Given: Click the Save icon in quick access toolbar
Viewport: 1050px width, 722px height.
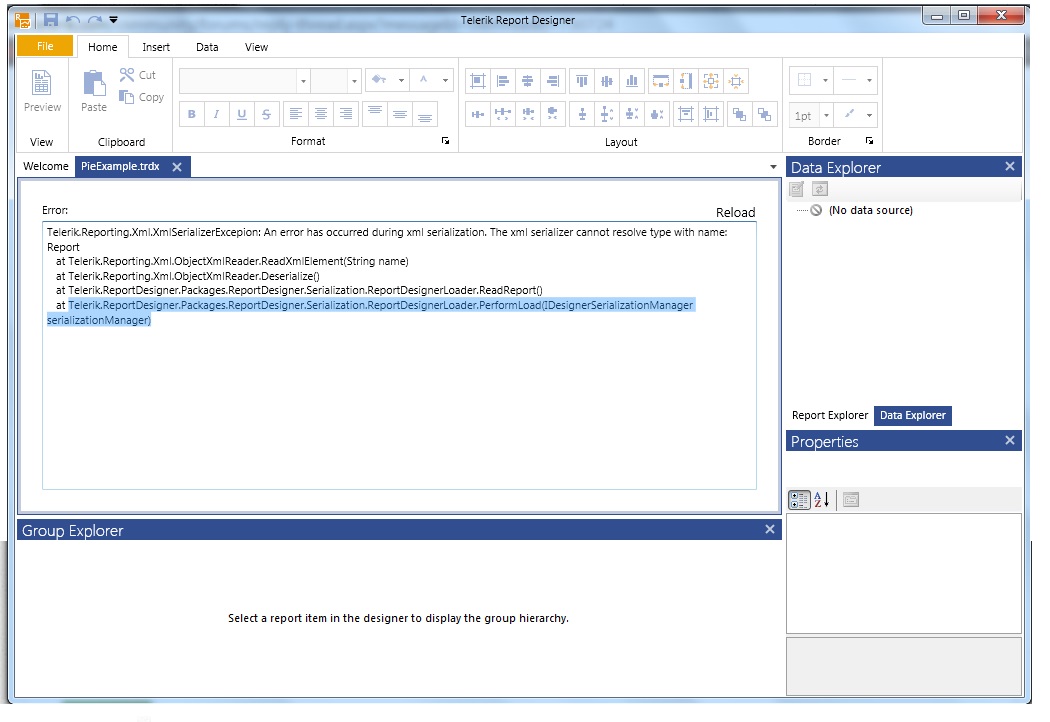Looking at the screenshot, I should (50, 20).
